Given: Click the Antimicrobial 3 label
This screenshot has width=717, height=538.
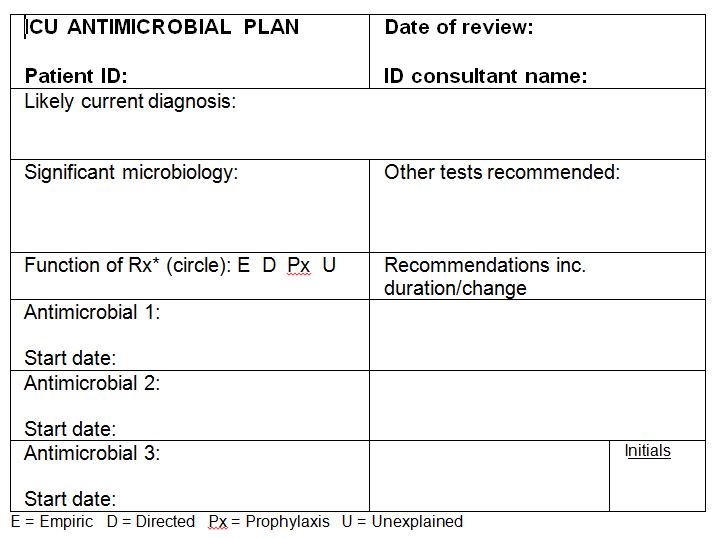Looking at the screenshot, I should [92, 453].
